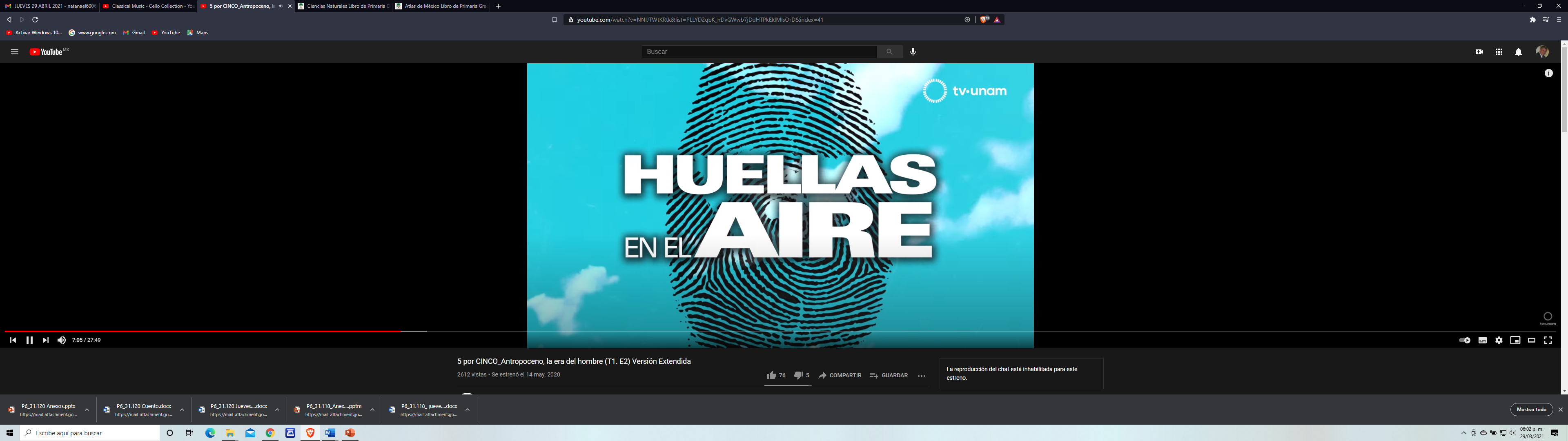Open YouTube notifications bell
Image resolution: width=1568 pixels, height=441 pixels.
click(1518, 52)
